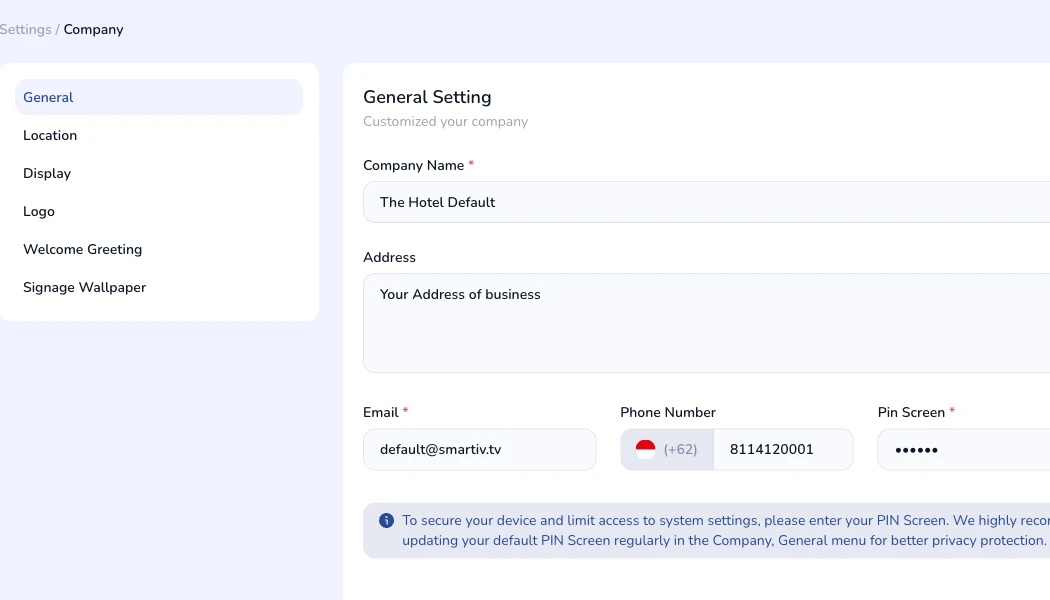1050x600 pixels.
Task: Open the Location settings section
Action: pyautogui.click(x=159, y=135)
